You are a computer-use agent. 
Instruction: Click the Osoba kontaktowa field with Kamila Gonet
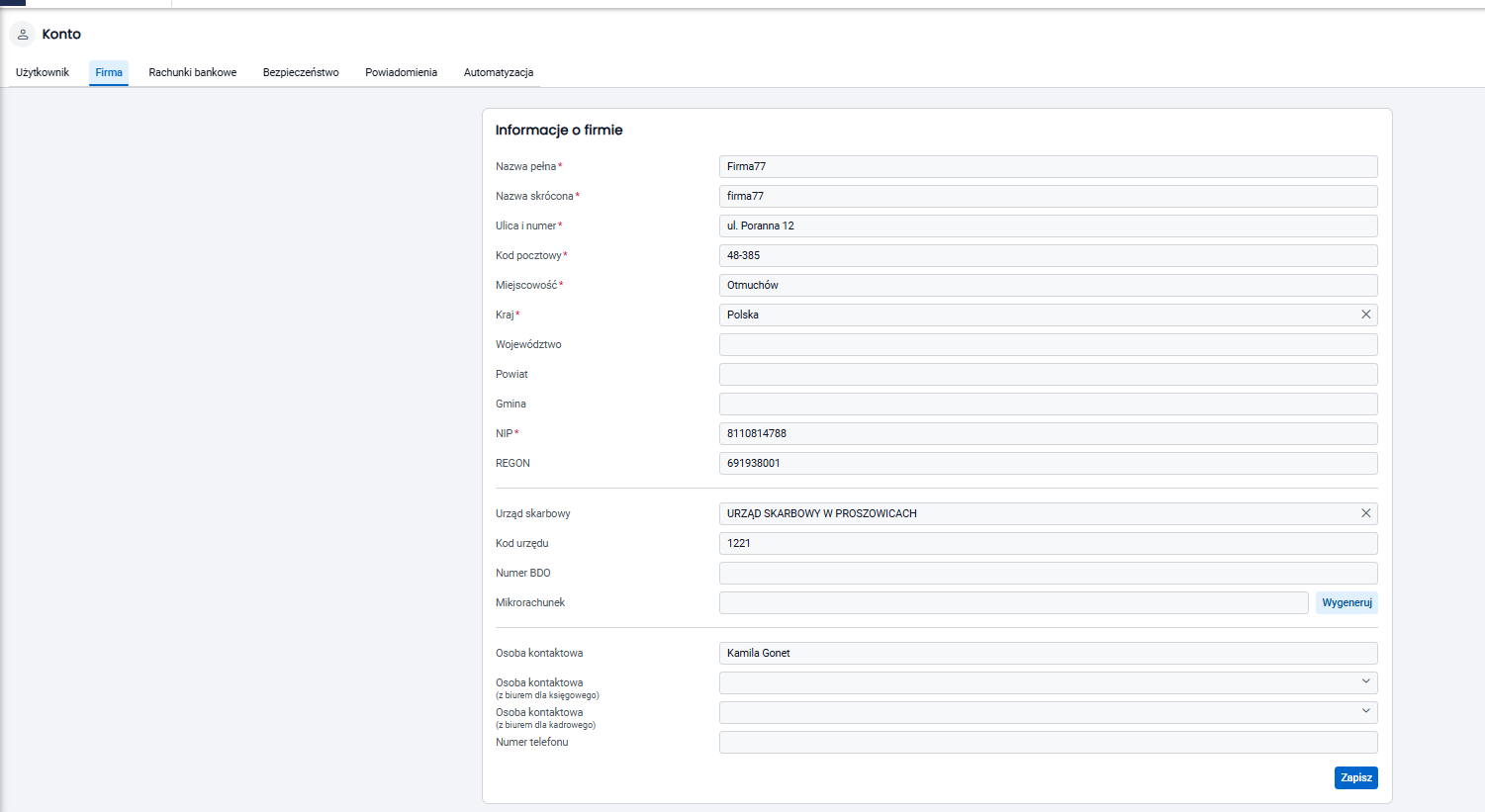pyautogui.click(x=1049, y=653)
